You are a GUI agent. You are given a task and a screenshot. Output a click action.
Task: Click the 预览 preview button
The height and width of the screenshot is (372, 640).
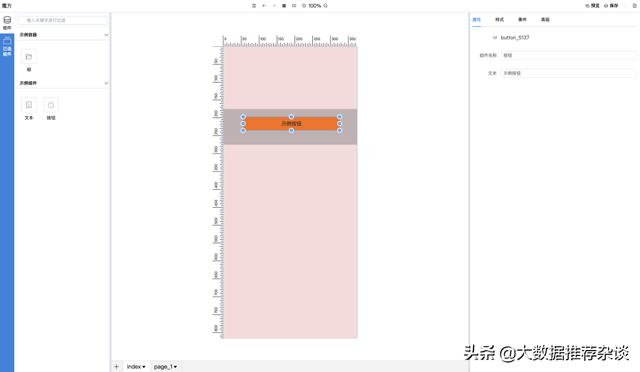pos(592,6)
